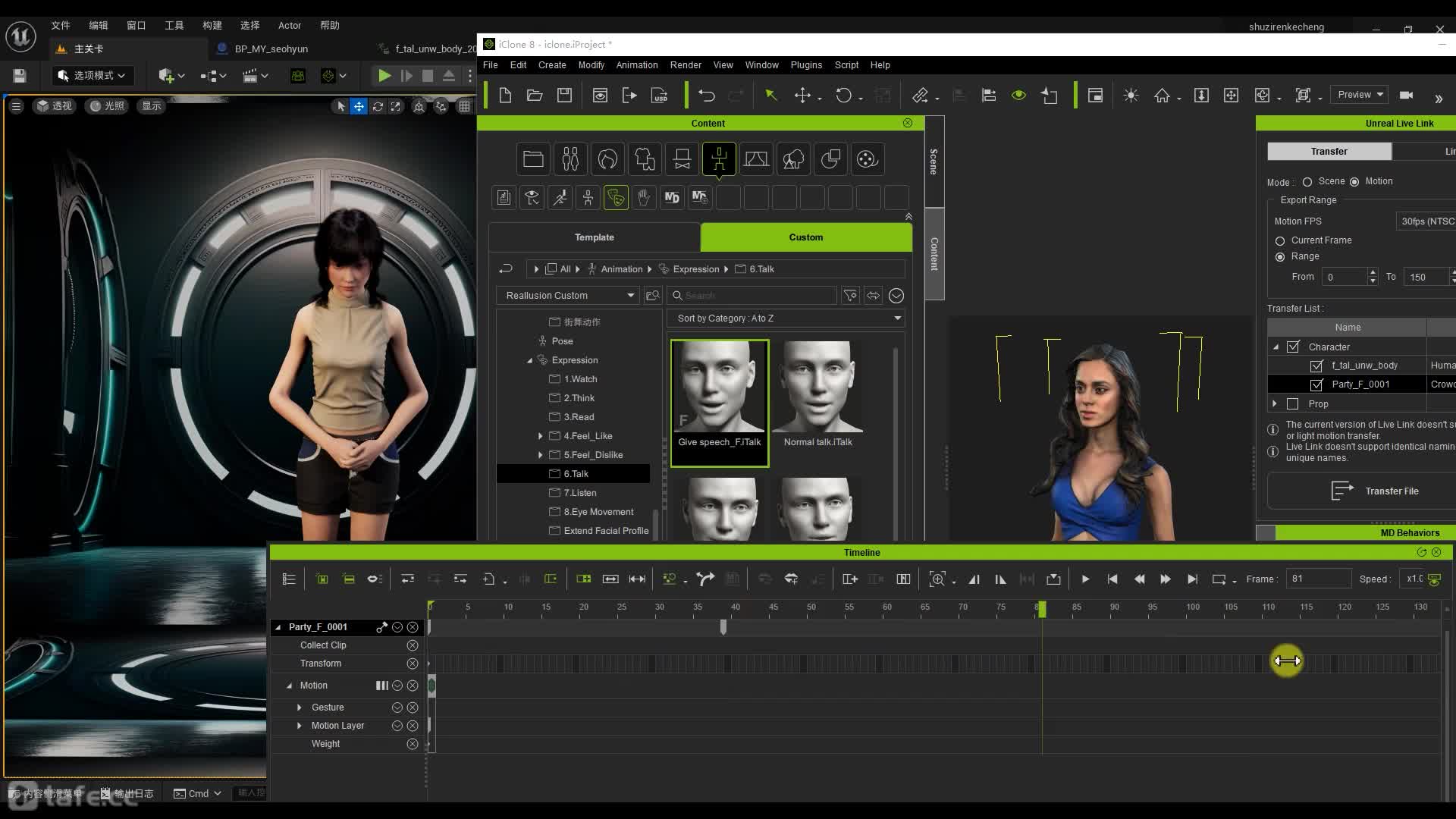This screenshot has width=1456, height=819.
Task: Open the Motion FPS 30fps dropdown
Action: [x=1426, y=221]
